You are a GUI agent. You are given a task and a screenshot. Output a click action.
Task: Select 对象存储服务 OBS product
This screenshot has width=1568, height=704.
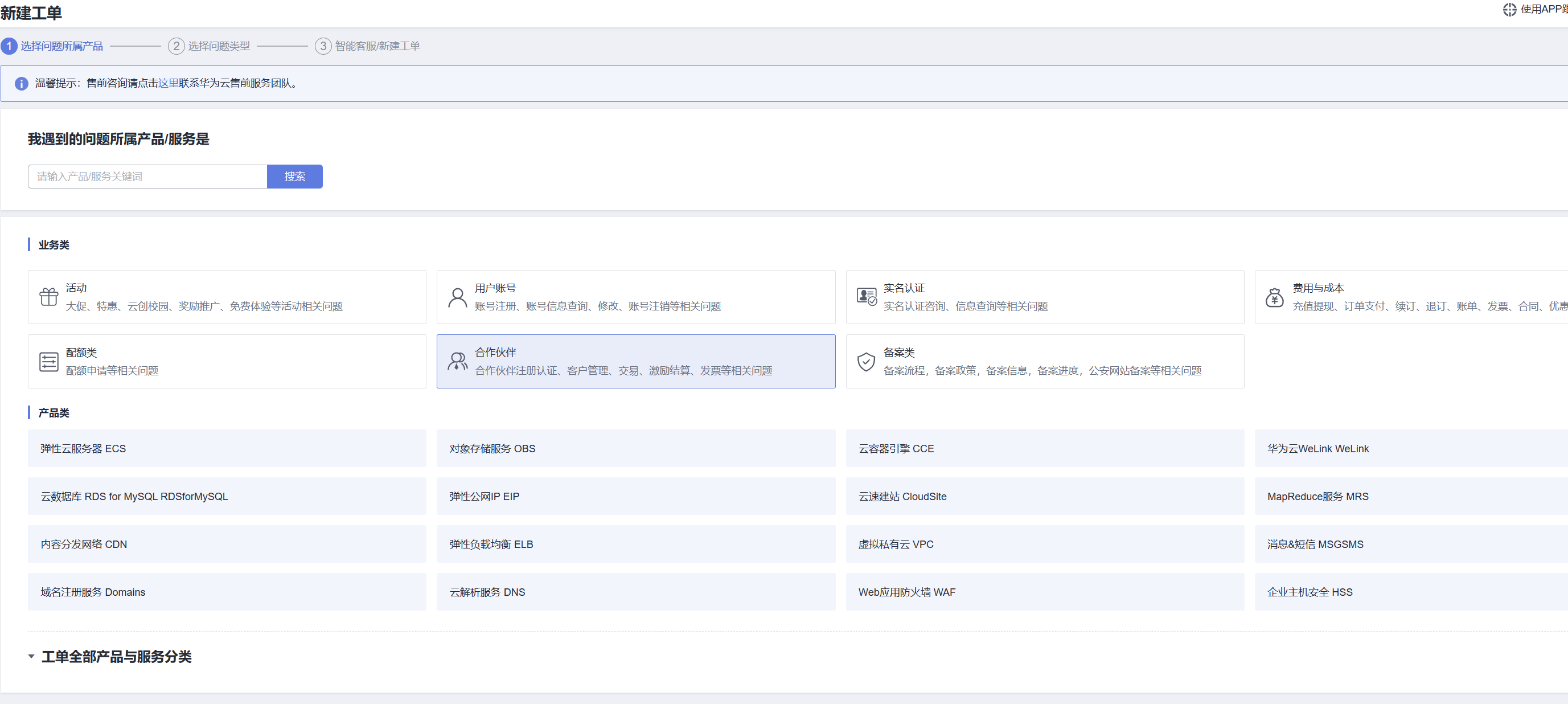[x=635, y=448]
